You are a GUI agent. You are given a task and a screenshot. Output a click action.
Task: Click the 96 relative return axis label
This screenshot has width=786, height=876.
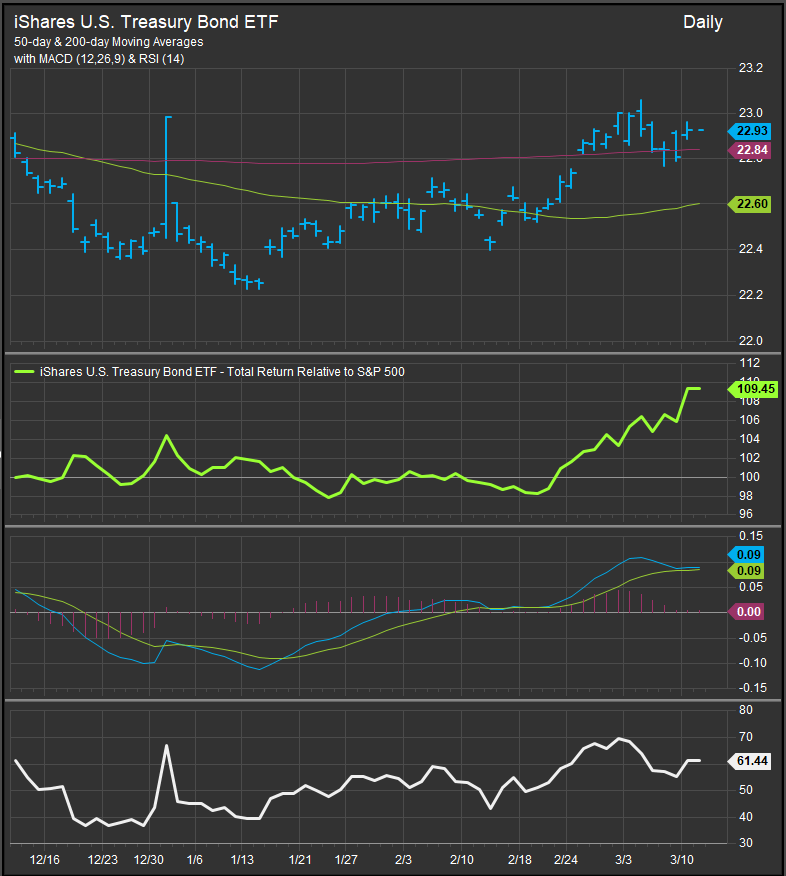(x=746, y=514)
